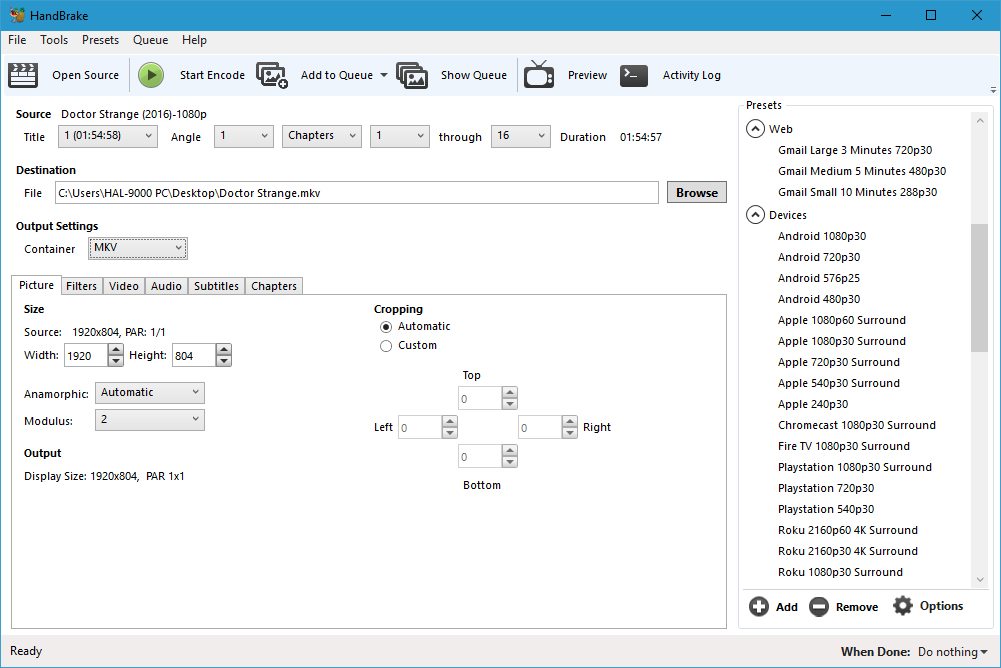The height and width of the screenshot is (668, 1001).
Task: Click the Add preset plus icon
Action: click(759, 606)
